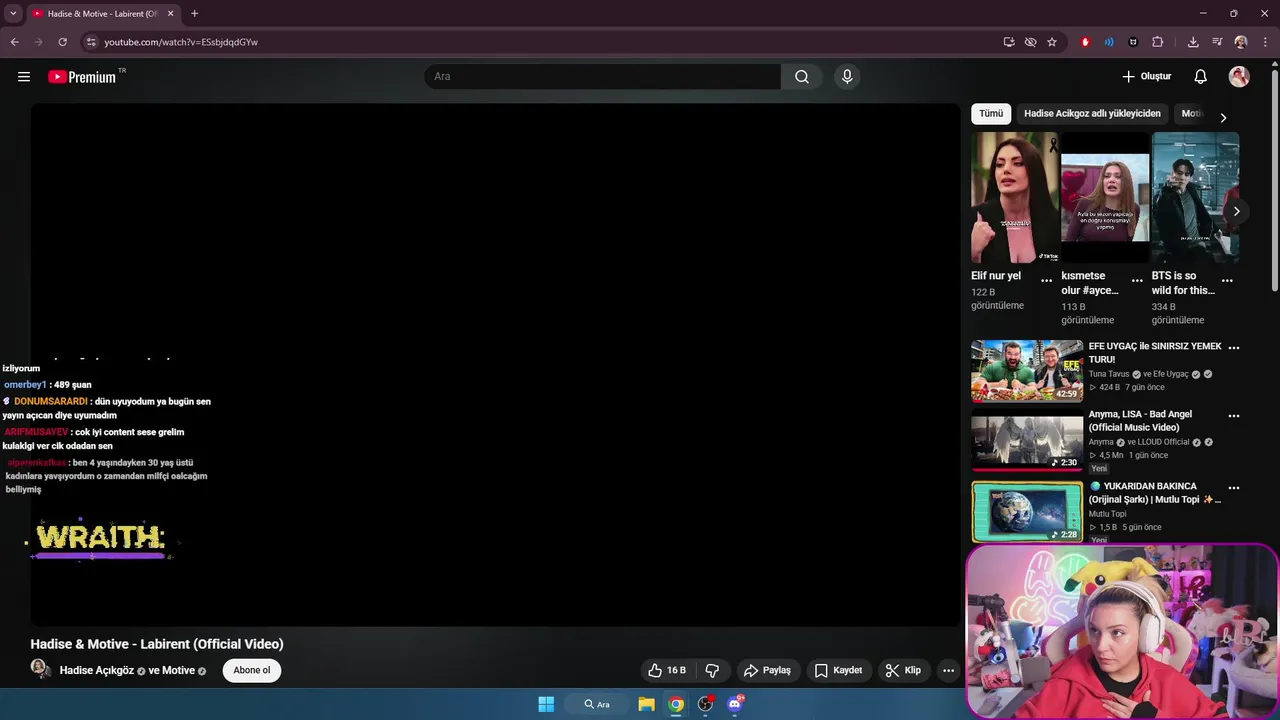The width and height of the screenshot is (1280, 720).
Task: Install app icon in address bar
Action: click(1009, 42)
